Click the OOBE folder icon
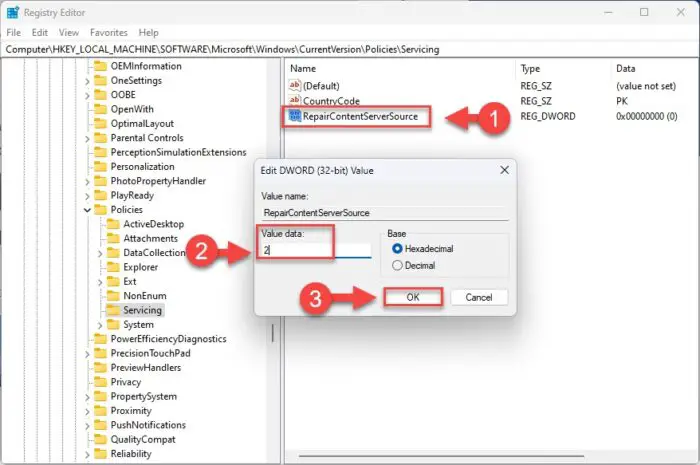 click(100, 95)
